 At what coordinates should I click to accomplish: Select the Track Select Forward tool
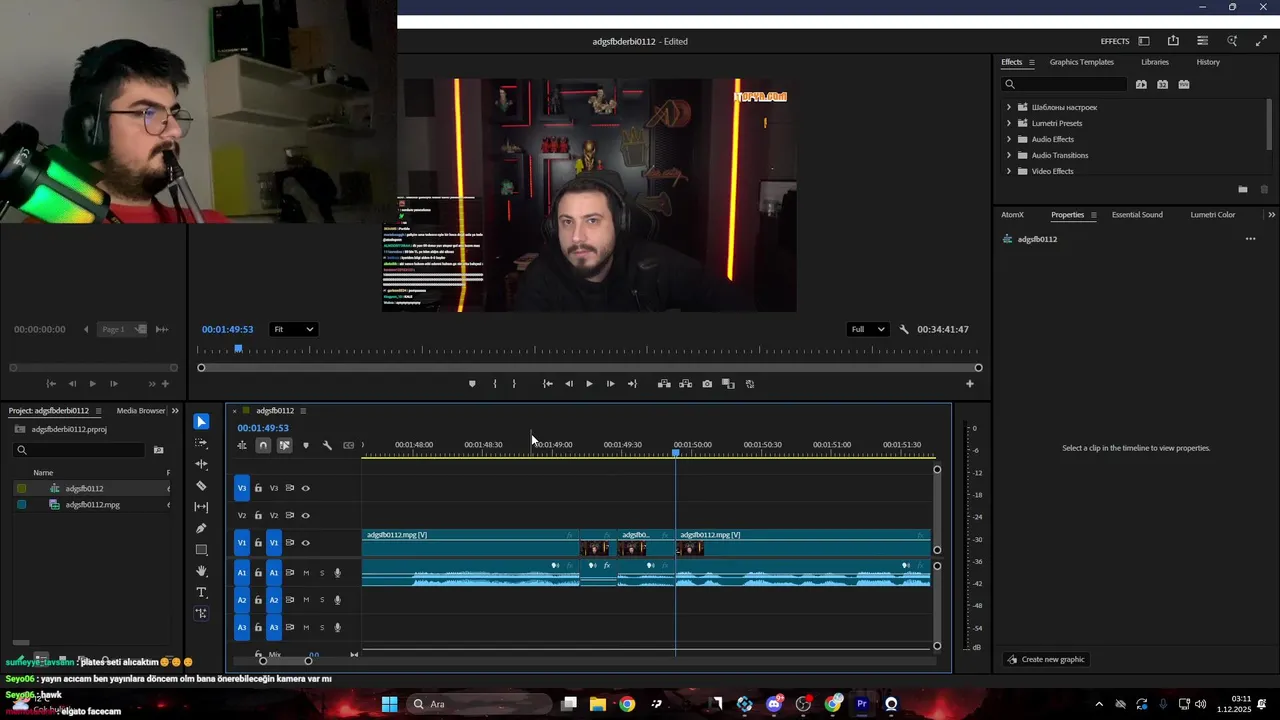pos(201,443)
